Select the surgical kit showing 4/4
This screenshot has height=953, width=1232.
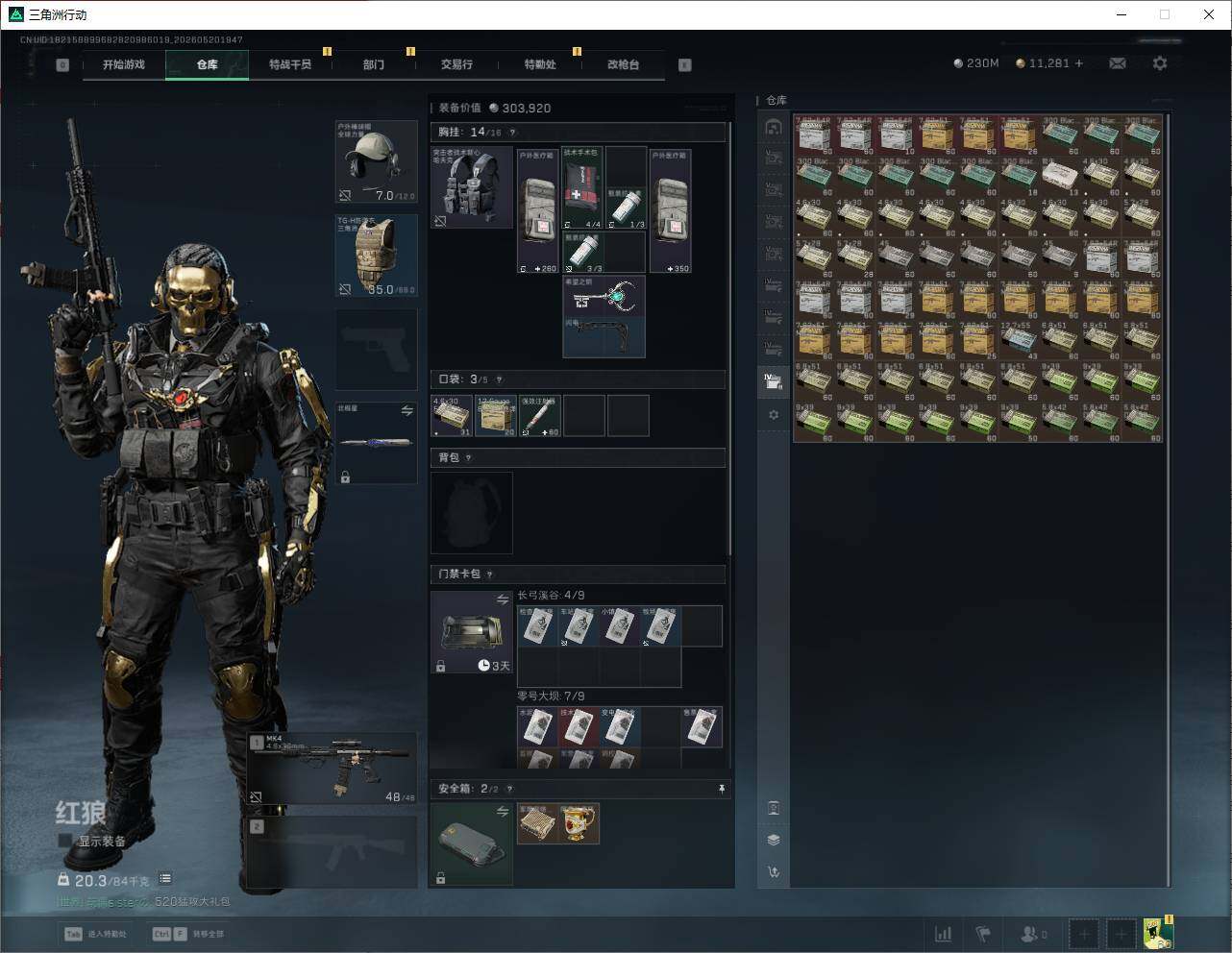pyautogui.click(x=581, y=188)
